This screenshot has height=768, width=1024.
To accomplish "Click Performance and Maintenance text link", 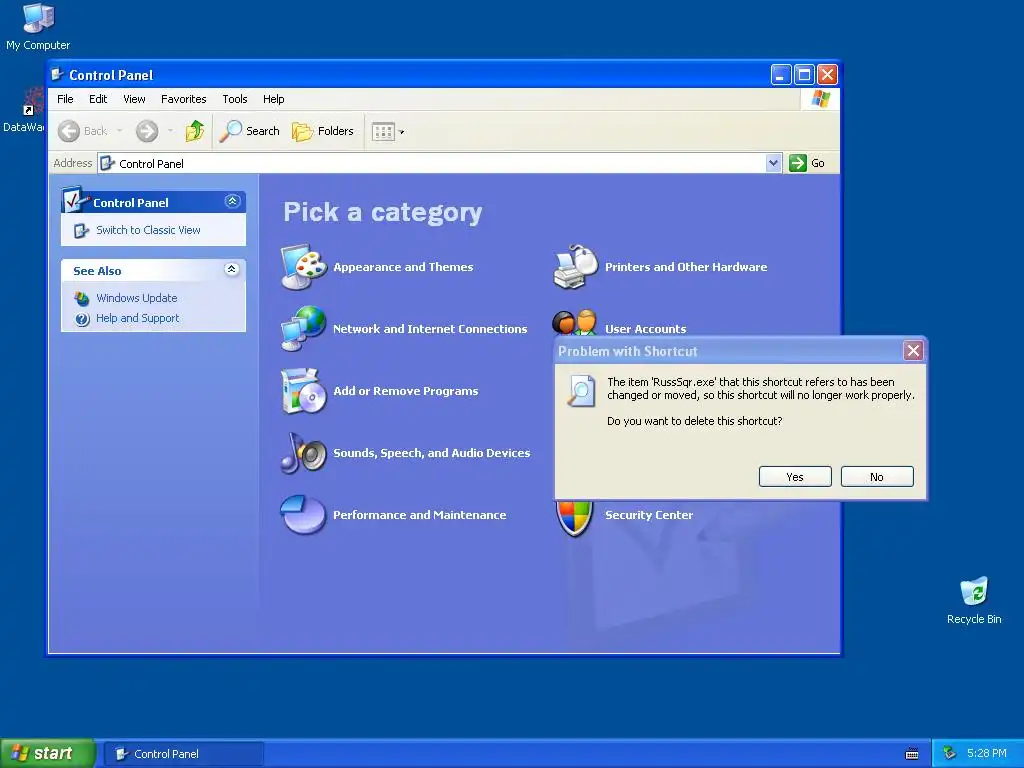I will pos(419,515).
